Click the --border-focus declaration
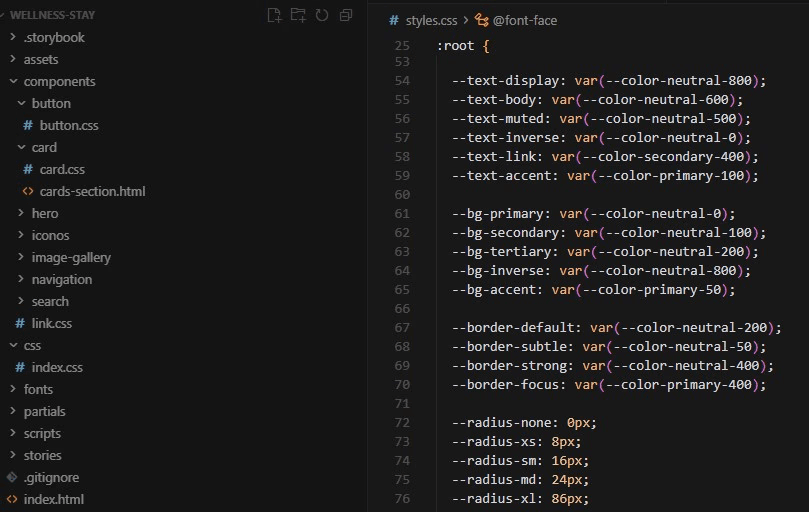809x512 pixels. pyautogui.click(x=609, y=385)
